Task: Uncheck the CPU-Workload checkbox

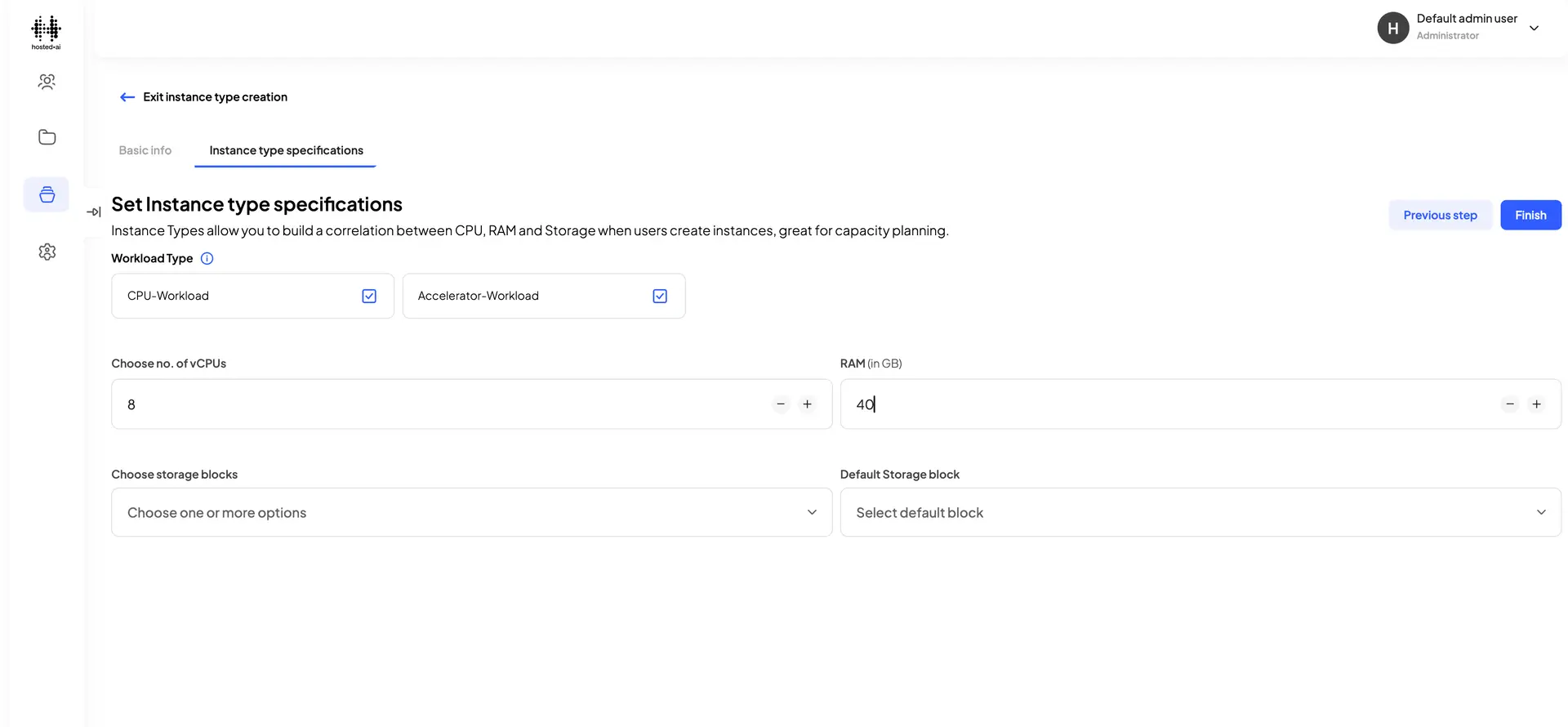Action: (x=369, y=296)
